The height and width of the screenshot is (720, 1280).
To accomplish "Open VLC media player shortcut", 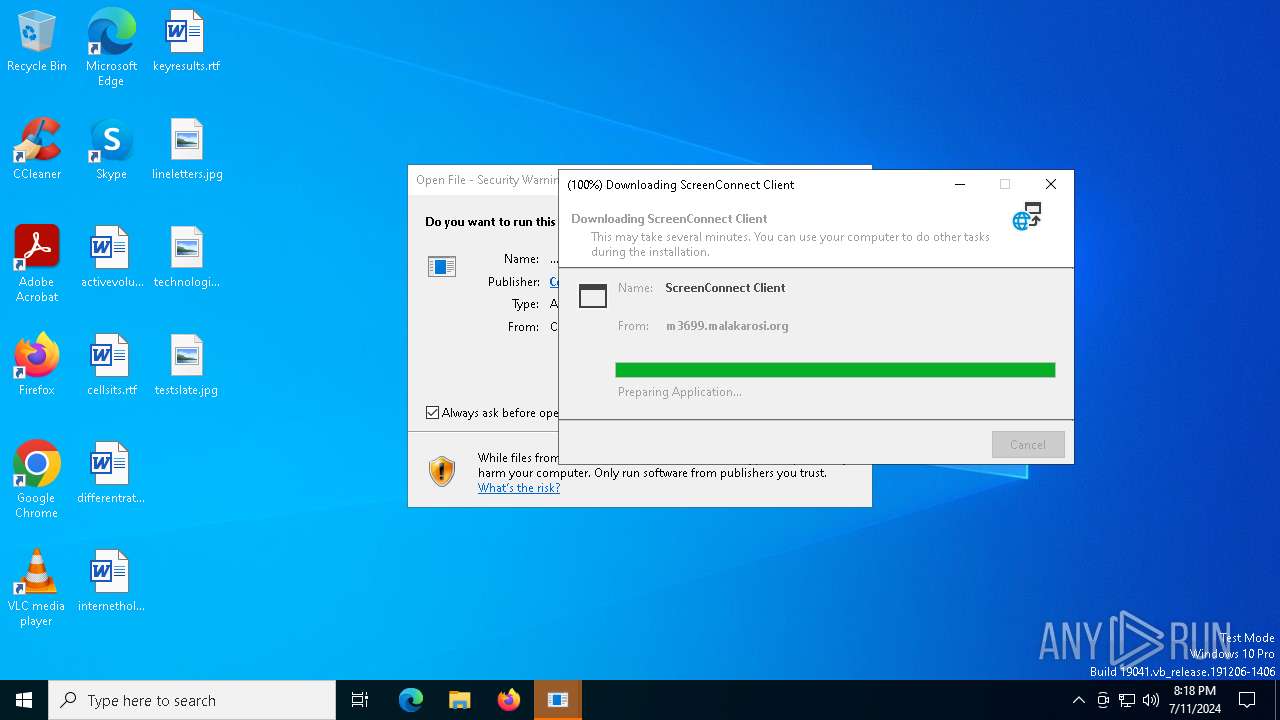I will coord(37,588).
